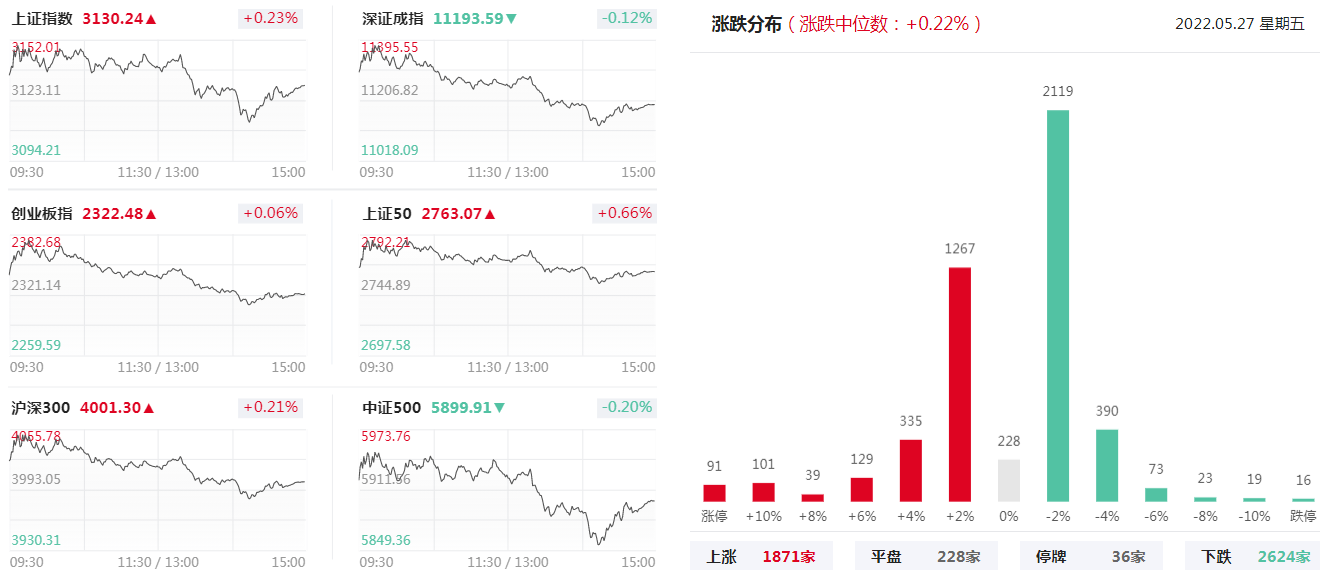This screenshot has width=1320, height=579.
Task: Select the 下跌 2624家 summary box
Action: point(1252,557)
